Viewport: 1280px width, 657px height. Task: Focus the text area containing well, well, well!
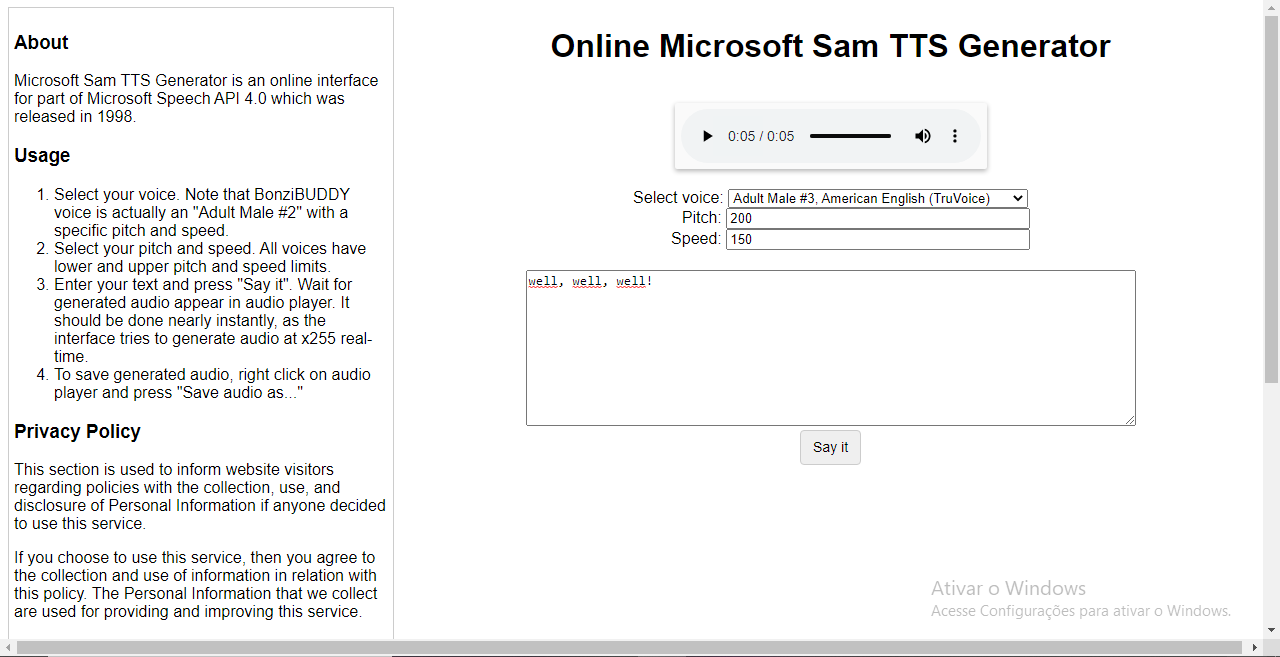[x=831, y=348]
